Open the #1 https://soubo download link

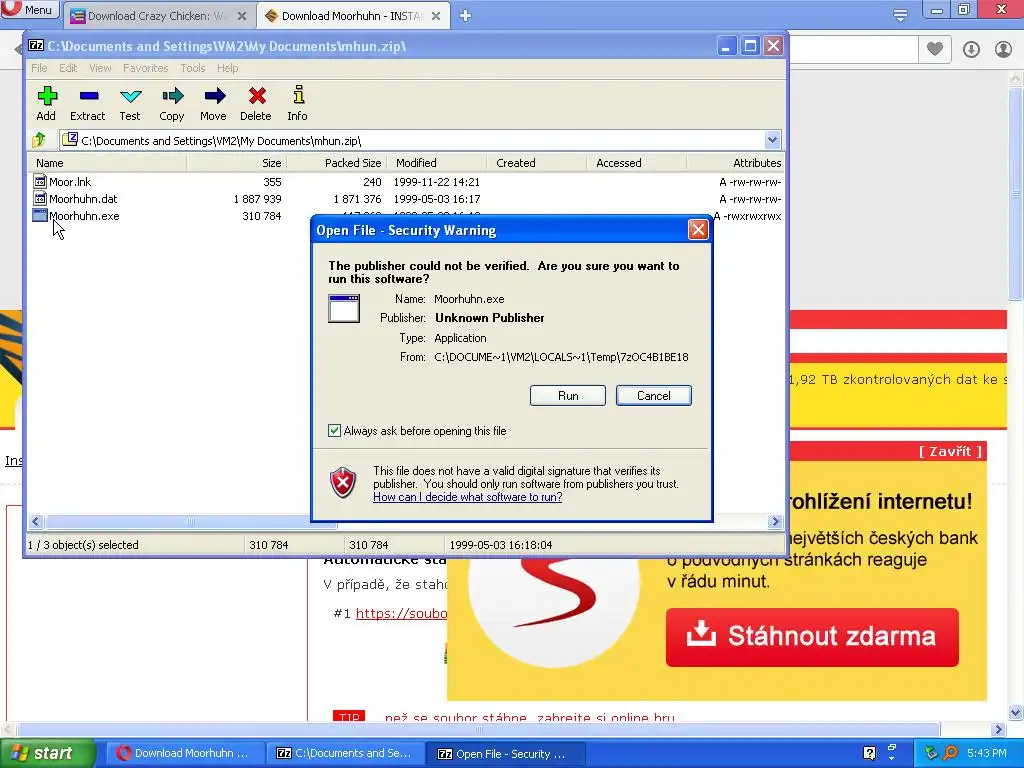coord(401,613)
